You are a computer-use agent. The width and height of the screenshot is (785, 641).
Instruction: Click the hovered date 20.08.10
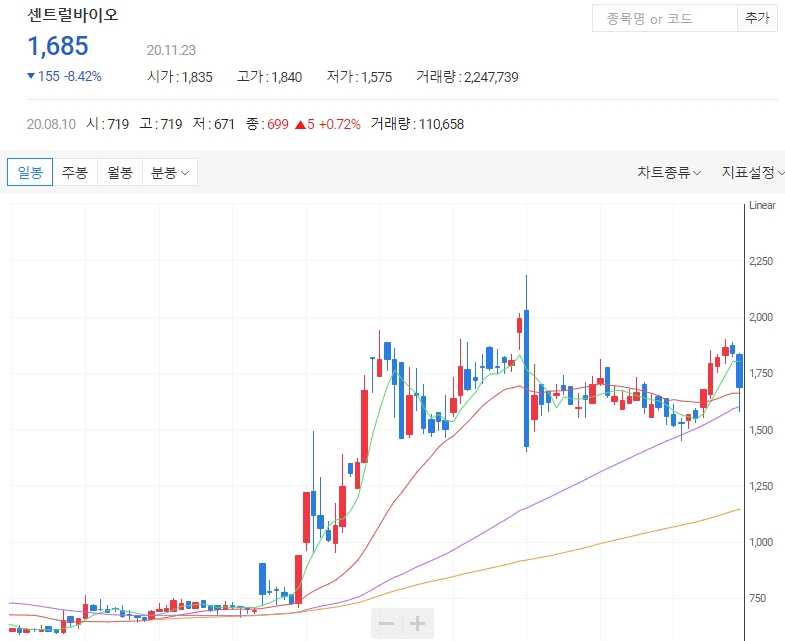tap(51, 124)
